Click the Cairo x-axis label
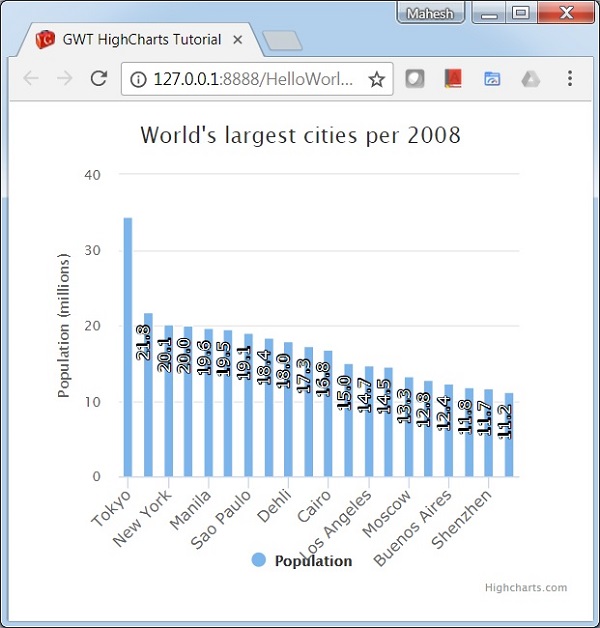The width and height of the screenshot is (600, 628). coord(314,506)
